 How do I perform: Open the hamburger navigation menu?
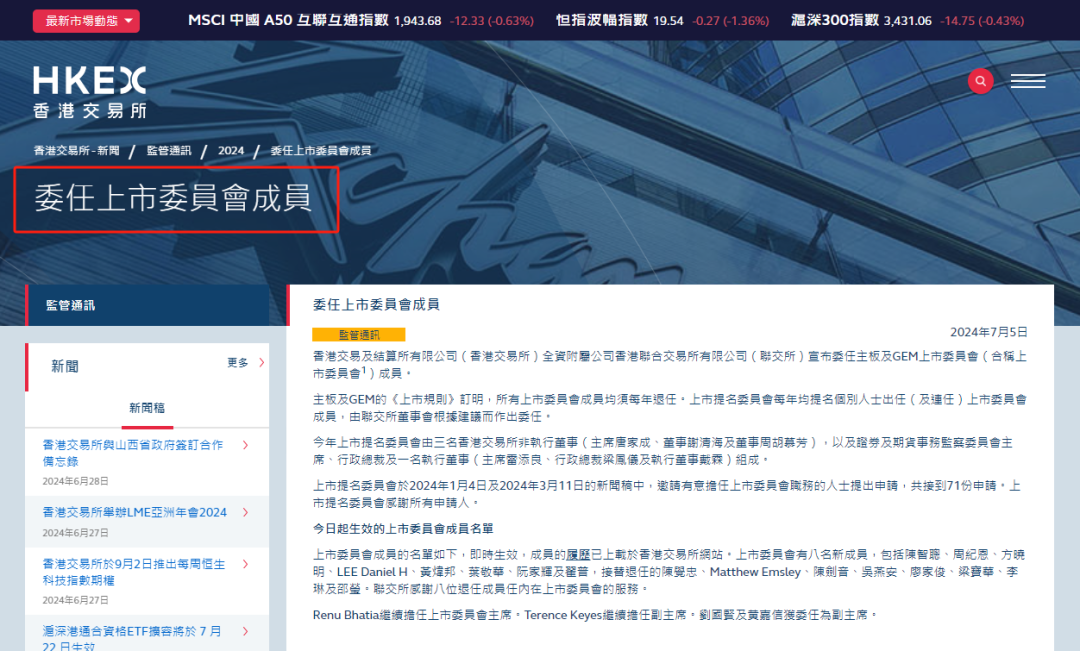coord(1028,81)
